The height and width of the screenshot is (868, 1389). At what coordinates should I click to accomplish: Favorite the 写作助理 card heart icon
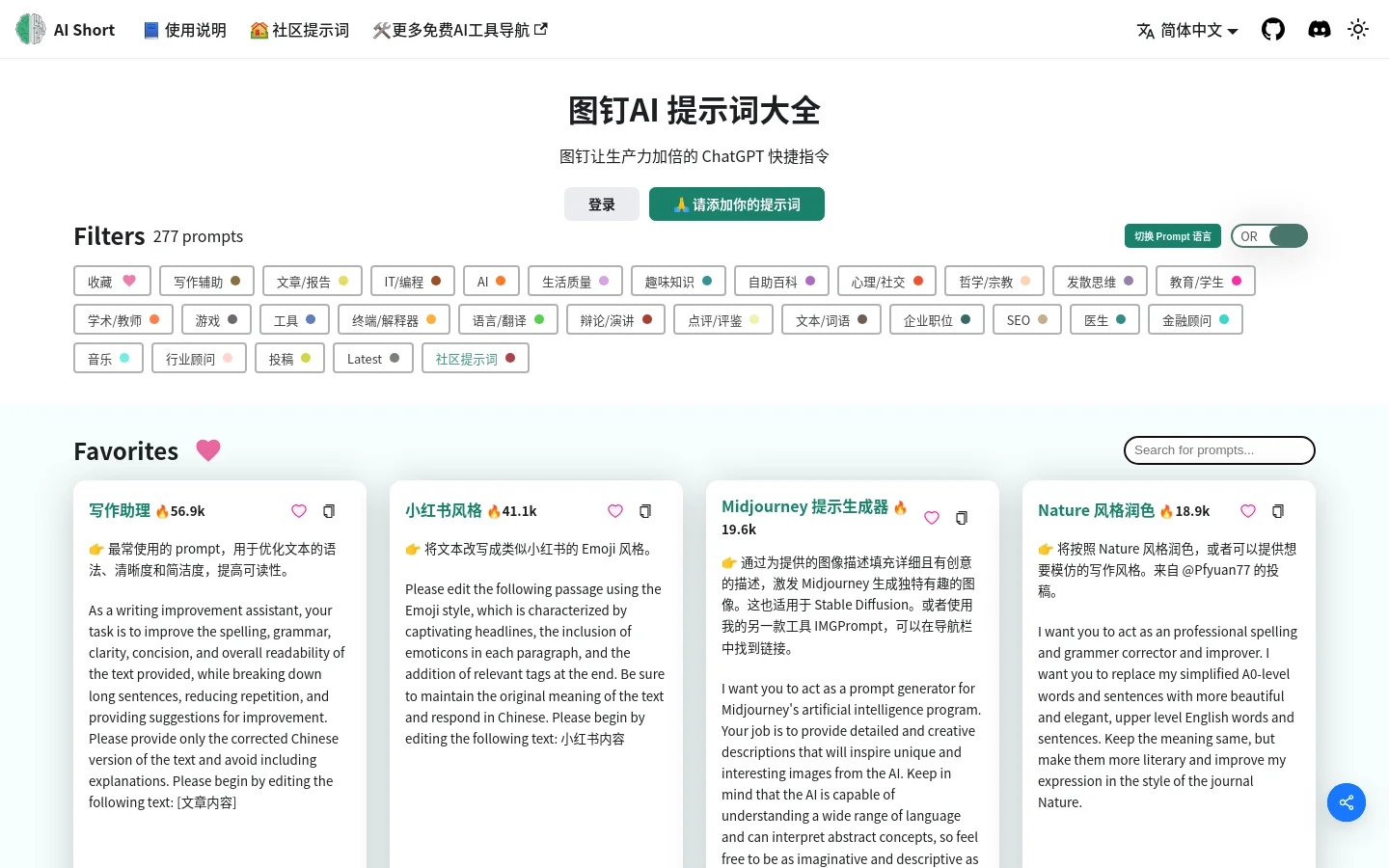point(299,511)
